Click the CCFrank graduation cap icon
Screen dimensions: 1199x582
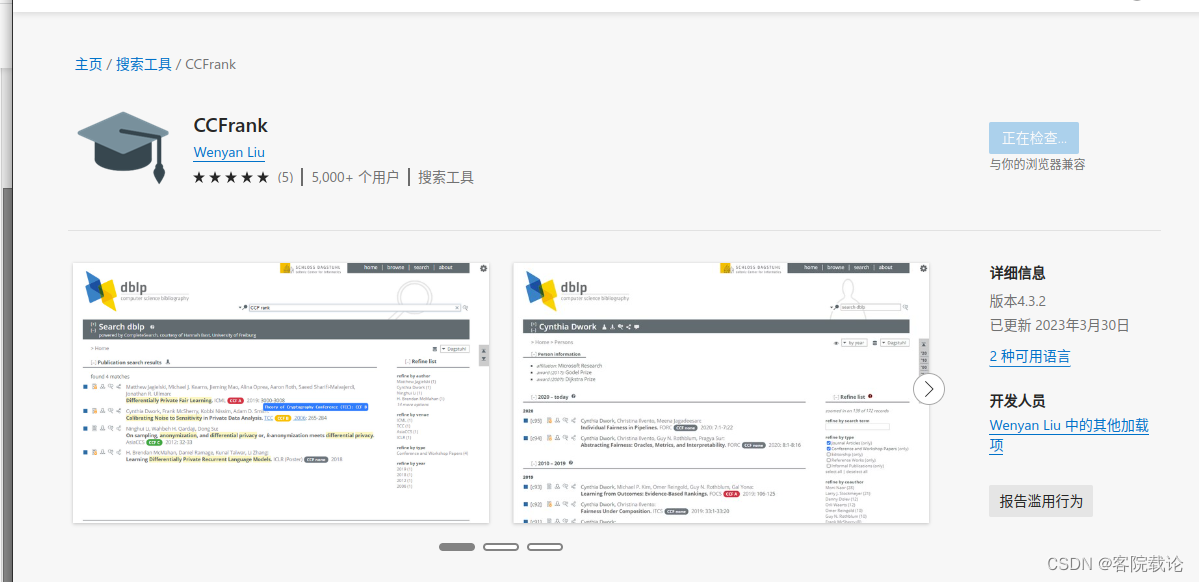(x=122, y=148)
